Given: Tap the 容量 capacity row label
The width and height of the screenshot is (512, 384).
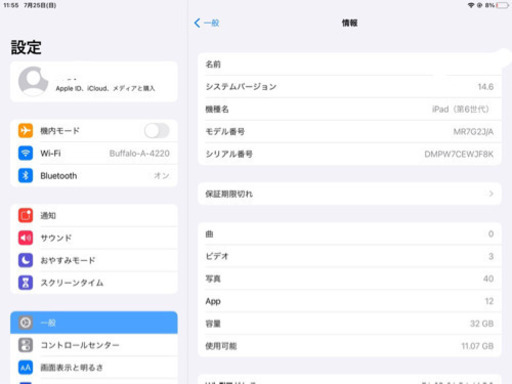Looking at the screenshot, I should pos(213,324).
